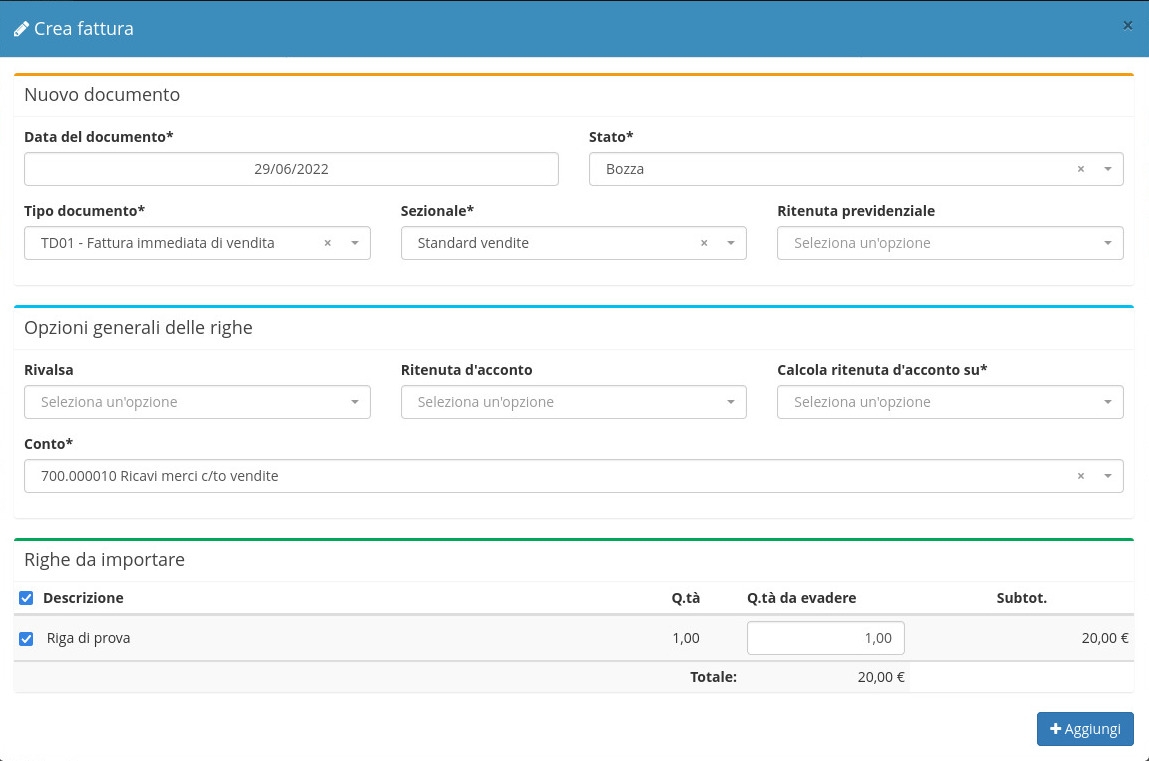Toggle the select-all Descrizione checkbox

pyautogui.click(x=26, y=598)
